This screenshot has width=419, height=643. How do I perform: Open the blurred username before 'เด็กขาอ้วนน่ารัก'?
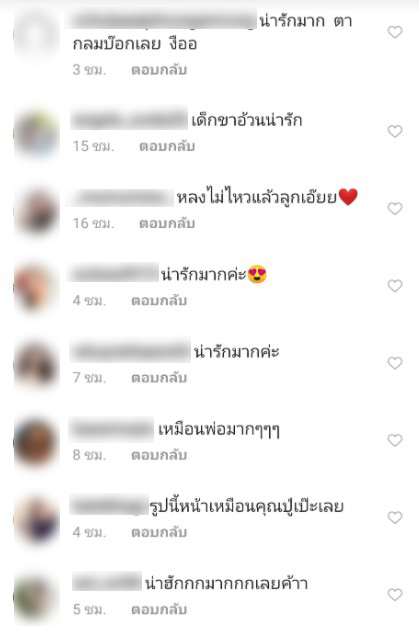click(x=129, y=119)
